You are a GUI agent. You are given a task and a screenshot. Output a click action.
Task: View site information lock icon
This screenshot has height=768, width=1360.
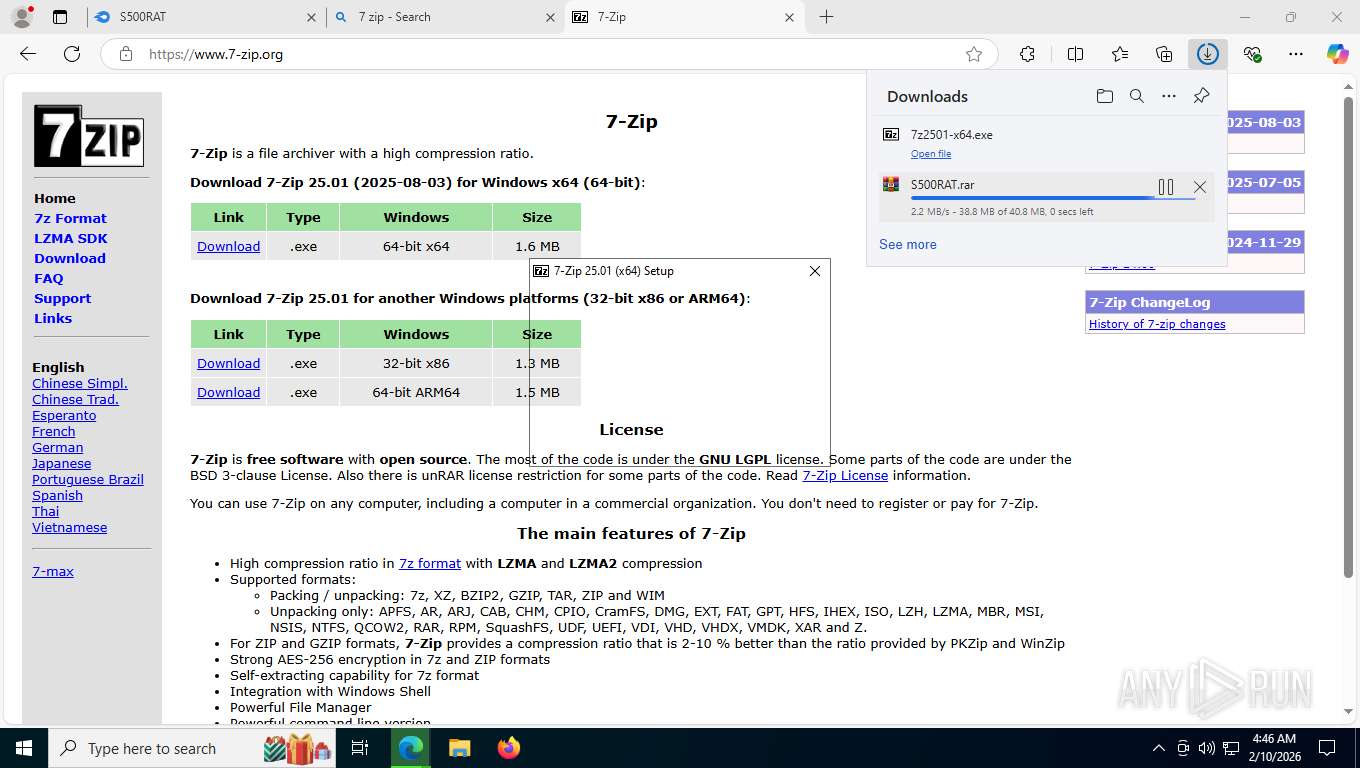point(125,54)
